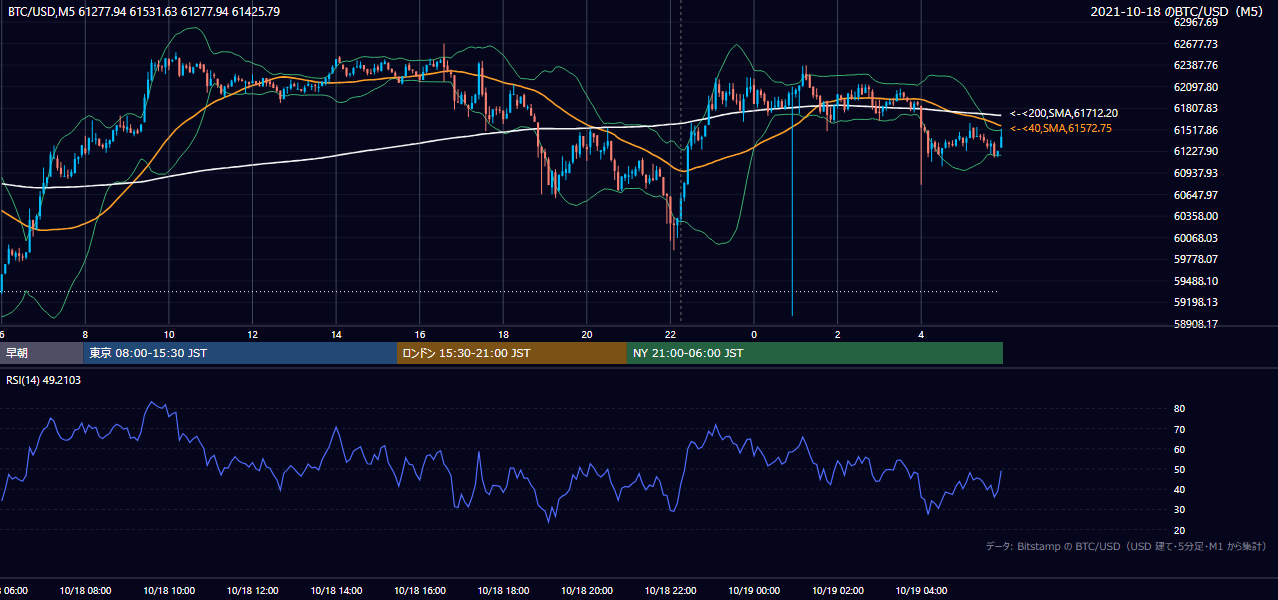
Task: Click RSI axis level 30
Action: [1180, 510]
